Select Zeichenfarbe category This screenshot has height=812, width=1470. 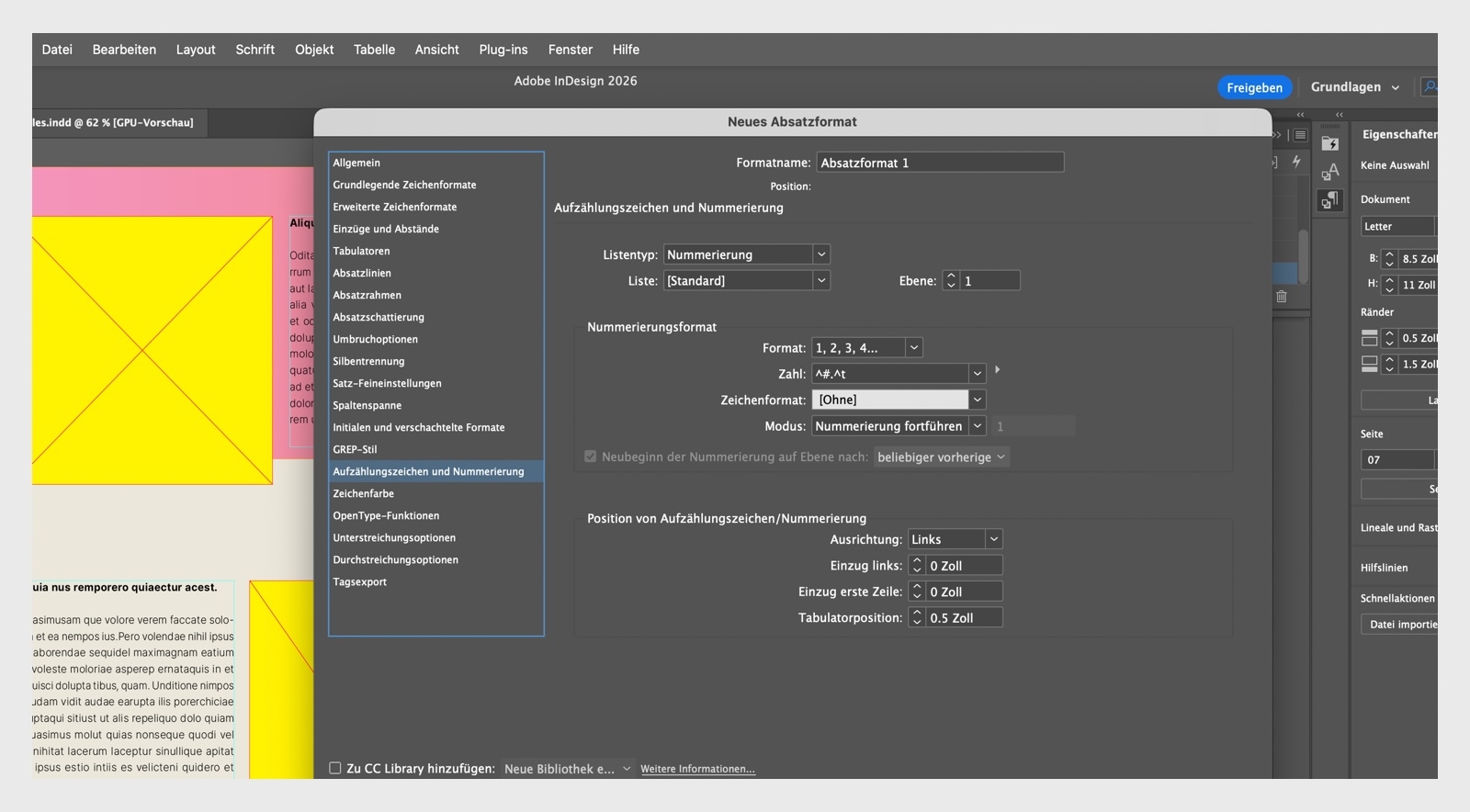[435, 493]
